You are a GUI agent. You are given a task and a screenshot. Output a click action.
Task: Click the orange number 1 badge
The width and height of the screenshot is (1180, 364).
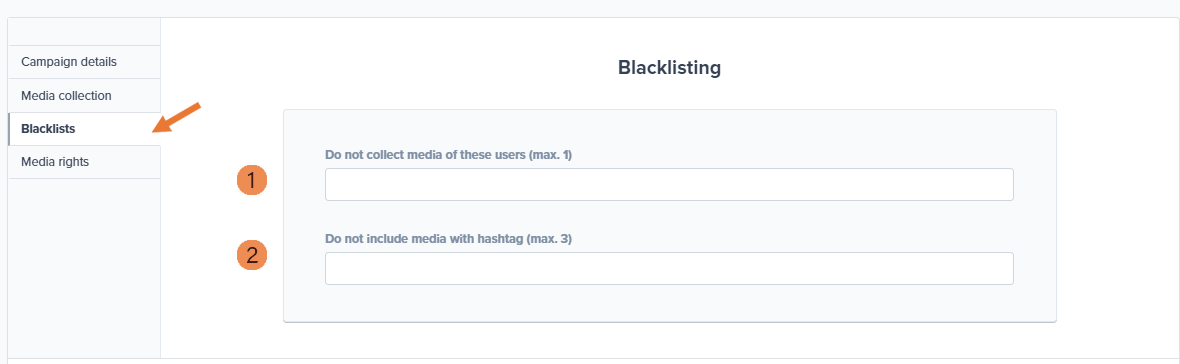coord(252,180)
